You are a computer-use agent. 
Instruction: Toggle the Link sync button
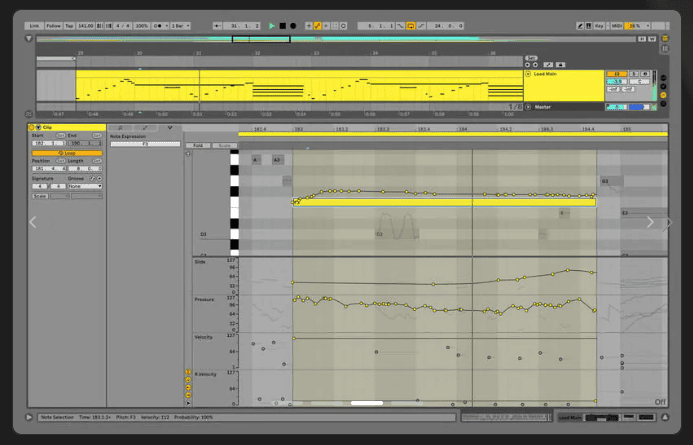pyautogui.click(x=34, y=26)
